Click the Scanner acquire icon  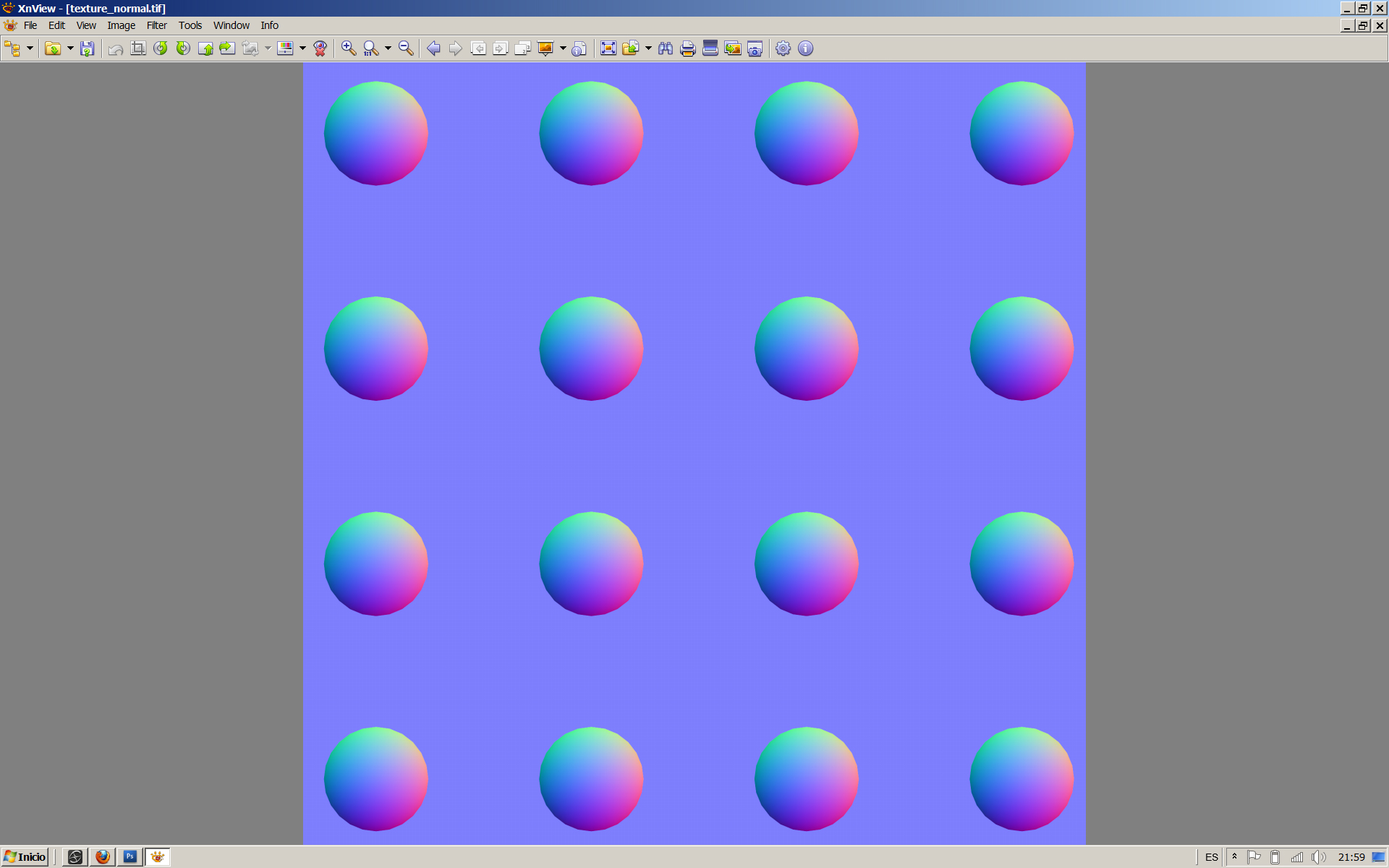710,48
